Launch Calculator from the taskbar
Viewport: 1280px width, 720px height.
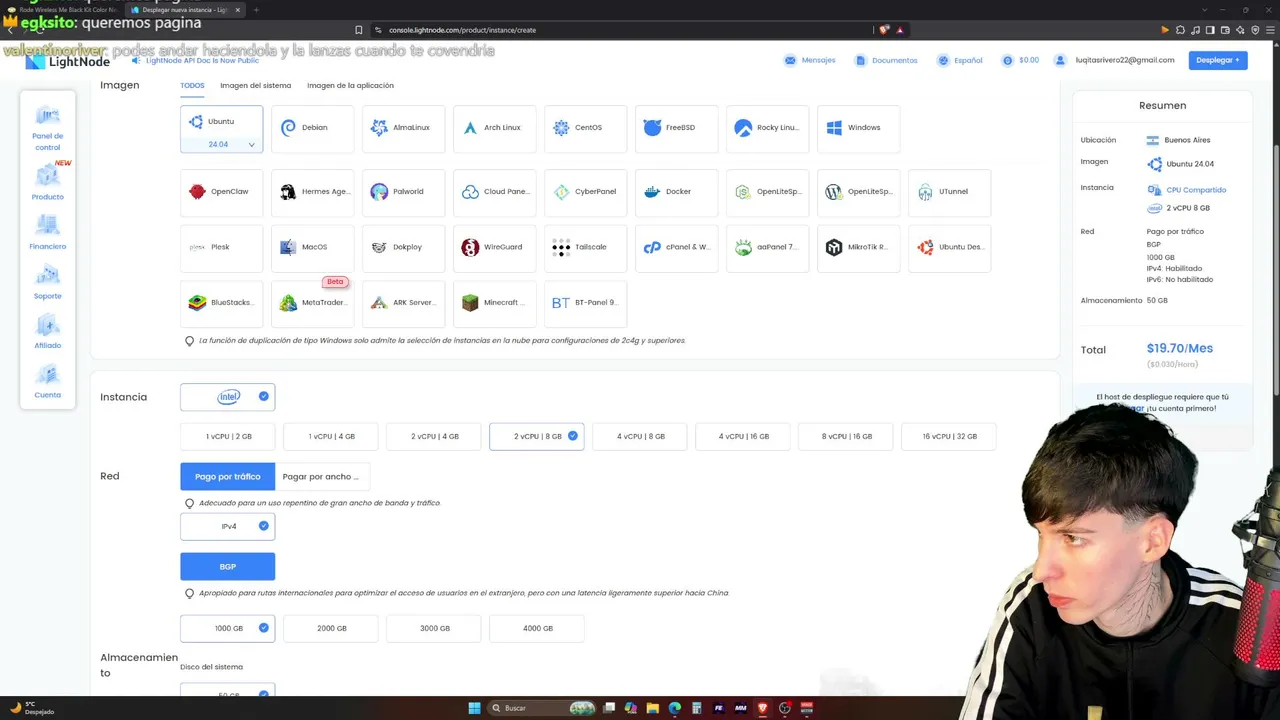click(x=697, y=708)
